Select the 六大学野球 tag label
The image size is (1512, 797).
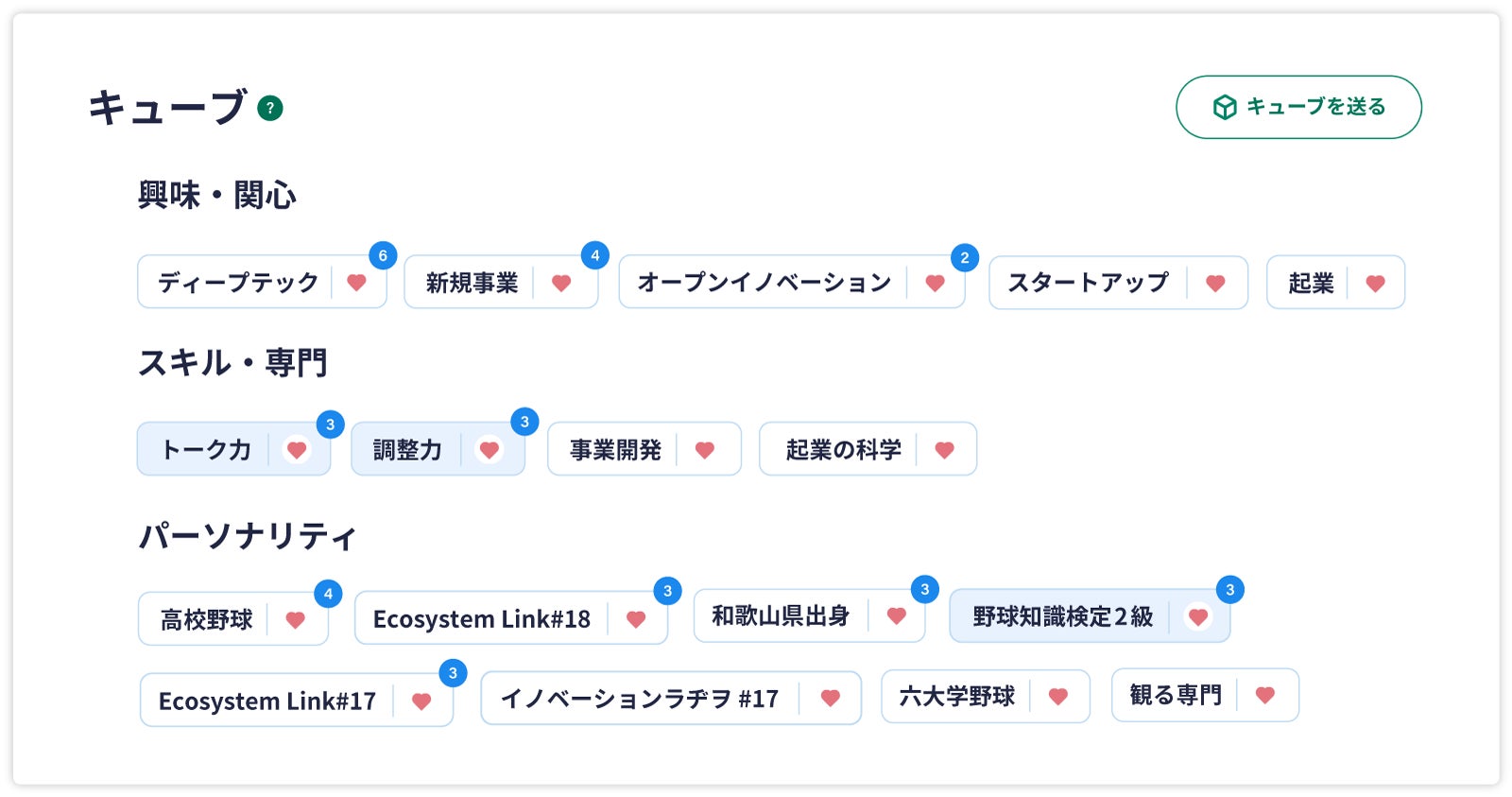click(956, 697)
